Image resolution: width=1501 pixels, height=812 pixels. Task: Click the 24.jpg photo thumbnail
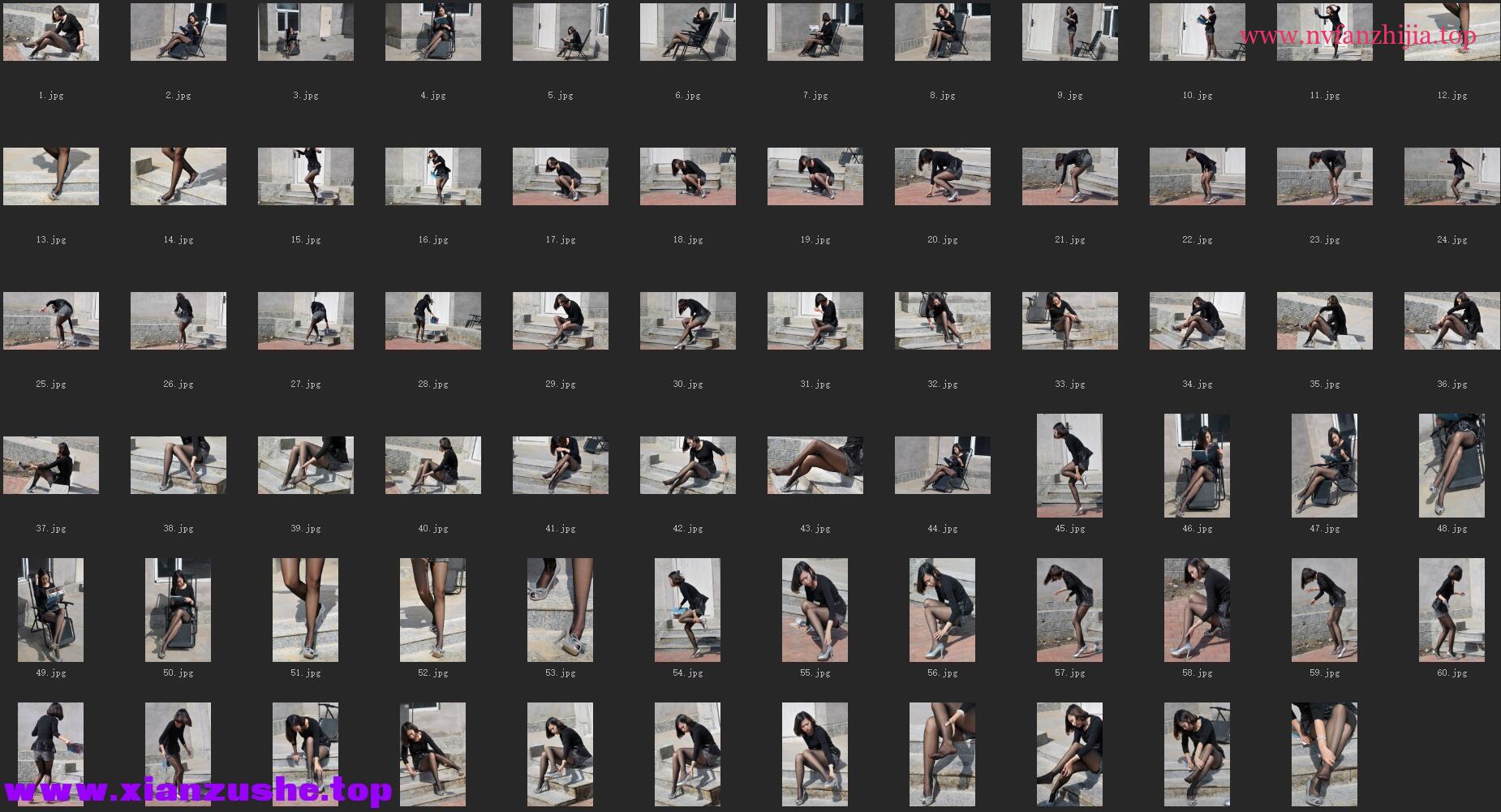(x=1452, y=176)
